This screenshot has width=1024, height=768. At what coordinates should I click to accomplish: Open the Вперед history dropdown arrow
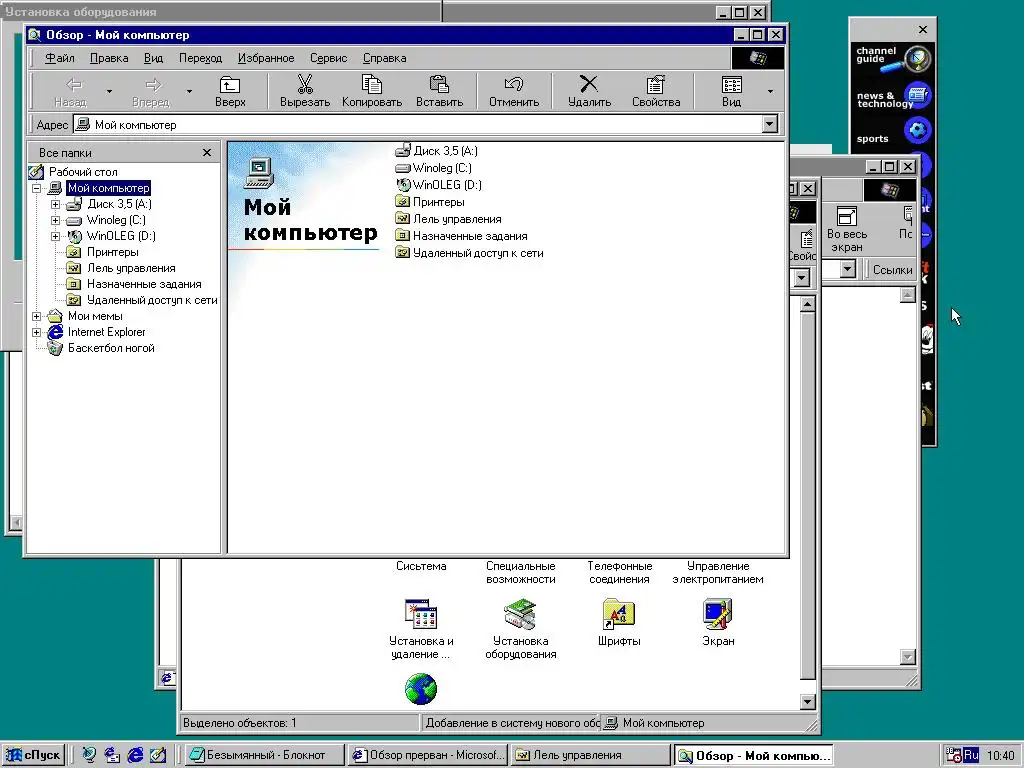point(189,91)
